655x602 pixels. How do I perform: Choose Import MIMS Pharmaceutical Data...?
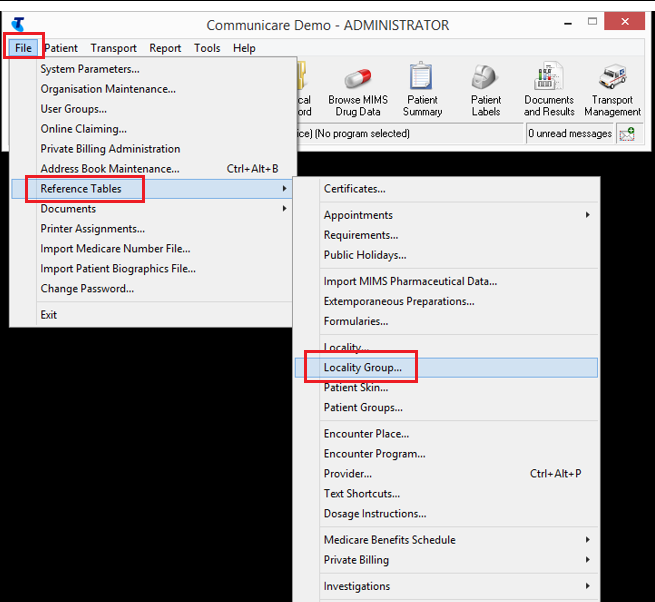coord(446,282)
